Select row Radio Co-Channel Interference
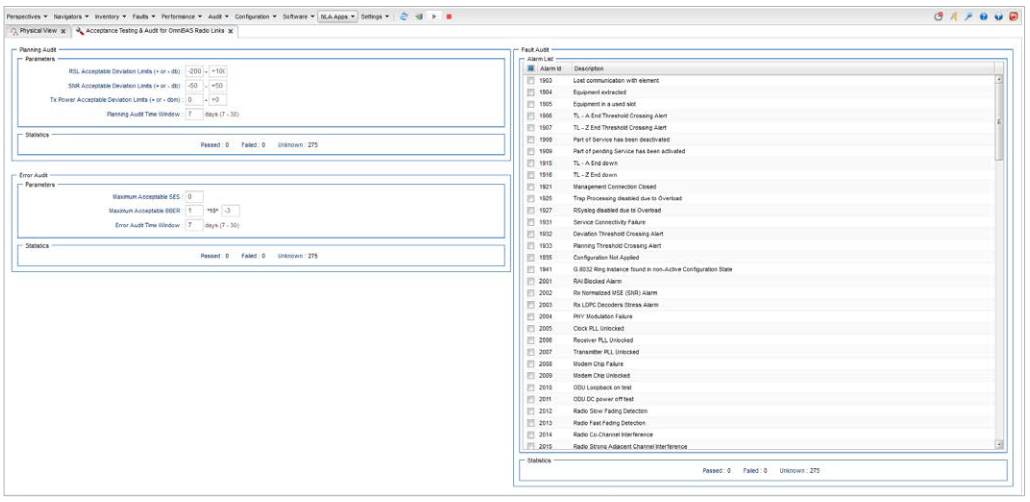This screenshot has height=502, width=1030. tap(760, 434)
